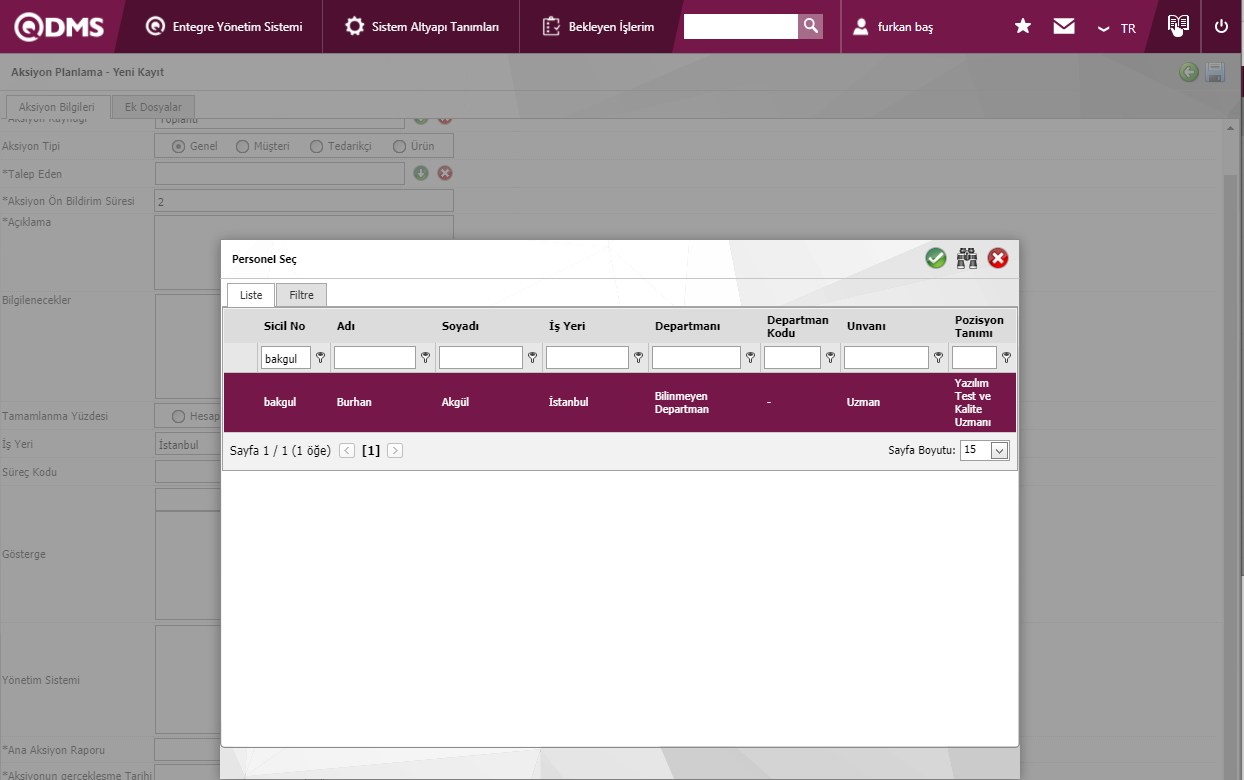Click filter icon next to Sicil No
Screen dimensions: 1244x780
pos(321,357)
